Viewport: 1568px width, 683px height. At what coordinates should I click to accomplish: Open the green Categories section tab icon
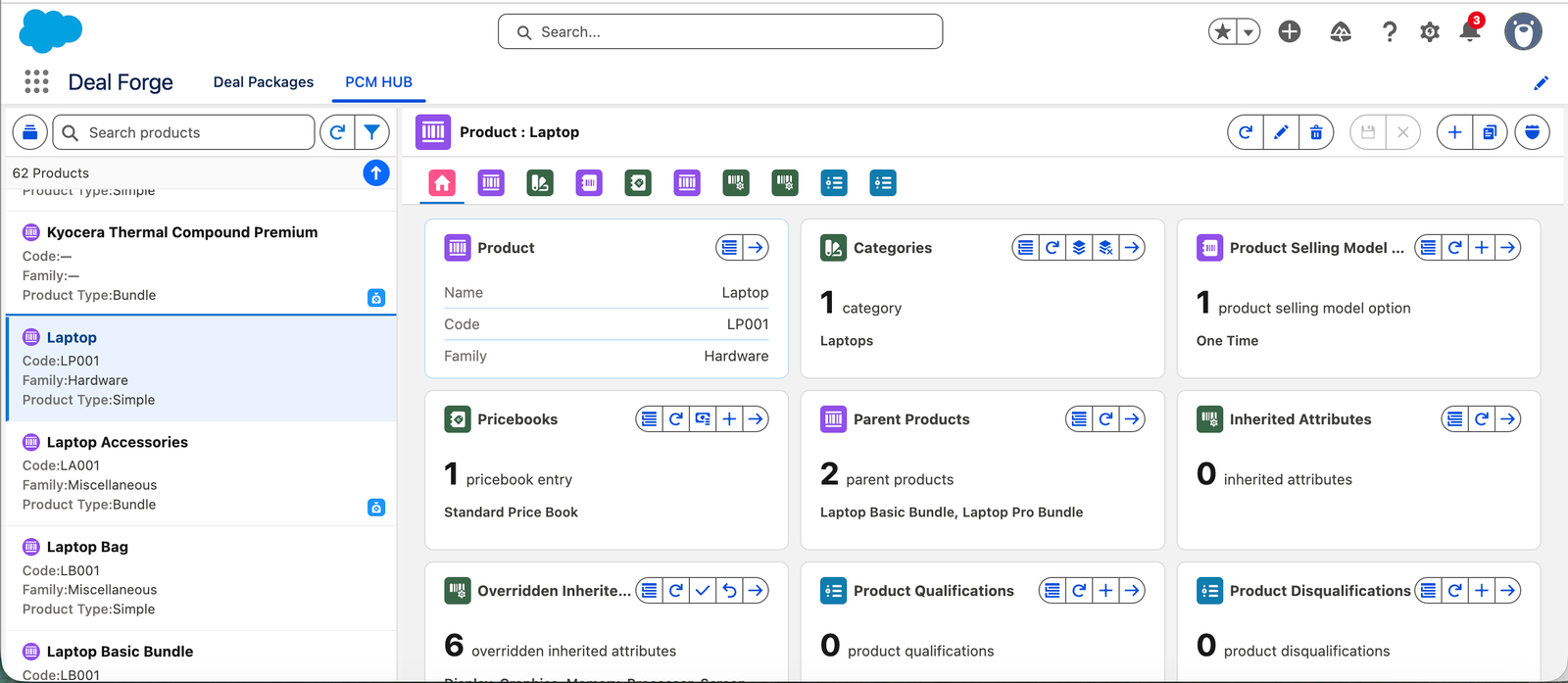point(540,183)
